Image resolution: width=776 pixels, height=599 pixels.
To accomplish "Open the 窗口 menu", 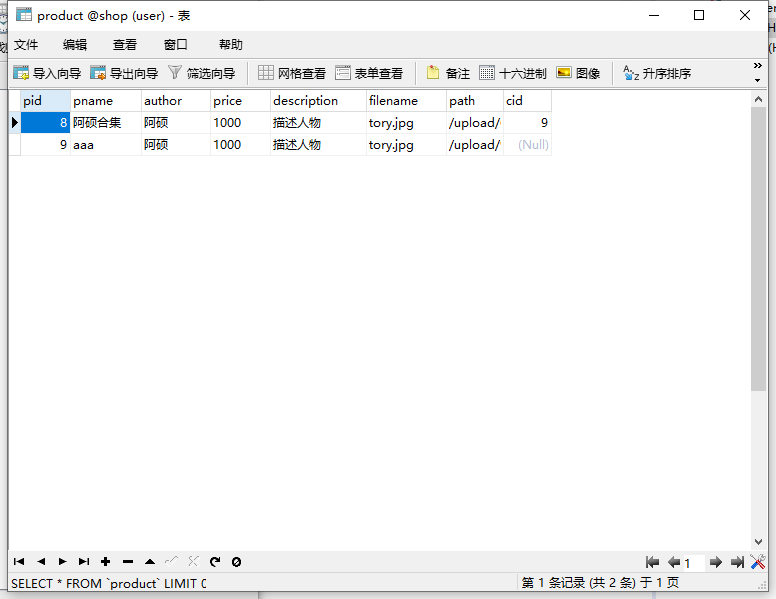I will coord(176,45).
